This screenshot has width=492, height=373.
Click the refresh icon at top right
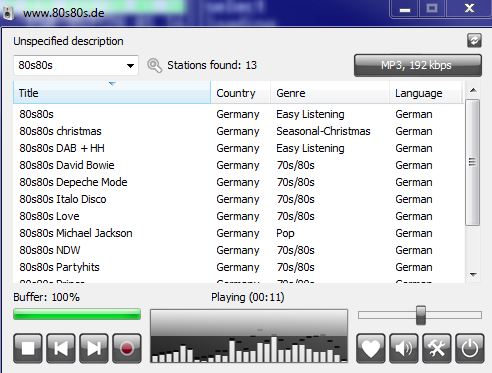point(474,41)
